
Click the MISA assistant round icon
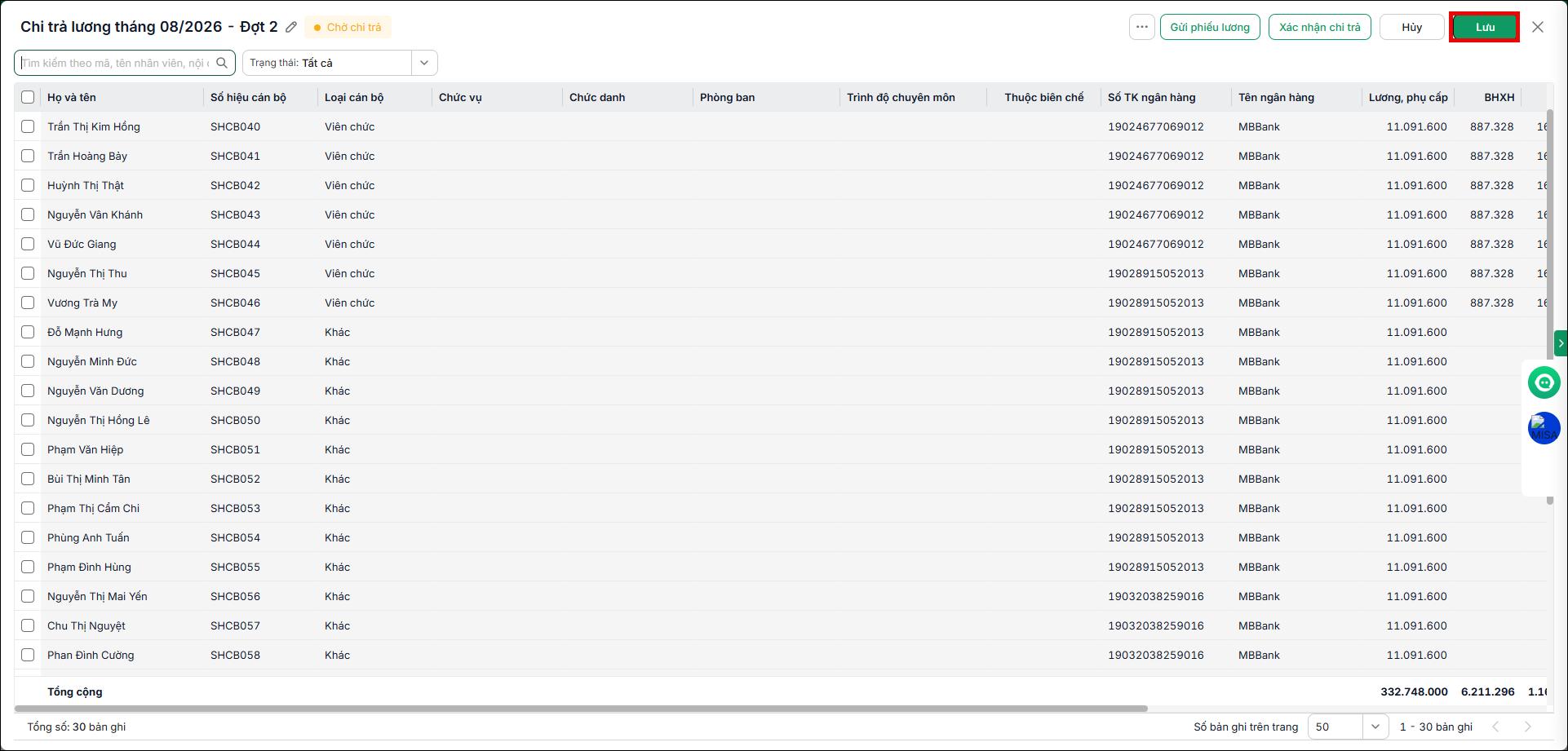click(x=1544, y=428)
